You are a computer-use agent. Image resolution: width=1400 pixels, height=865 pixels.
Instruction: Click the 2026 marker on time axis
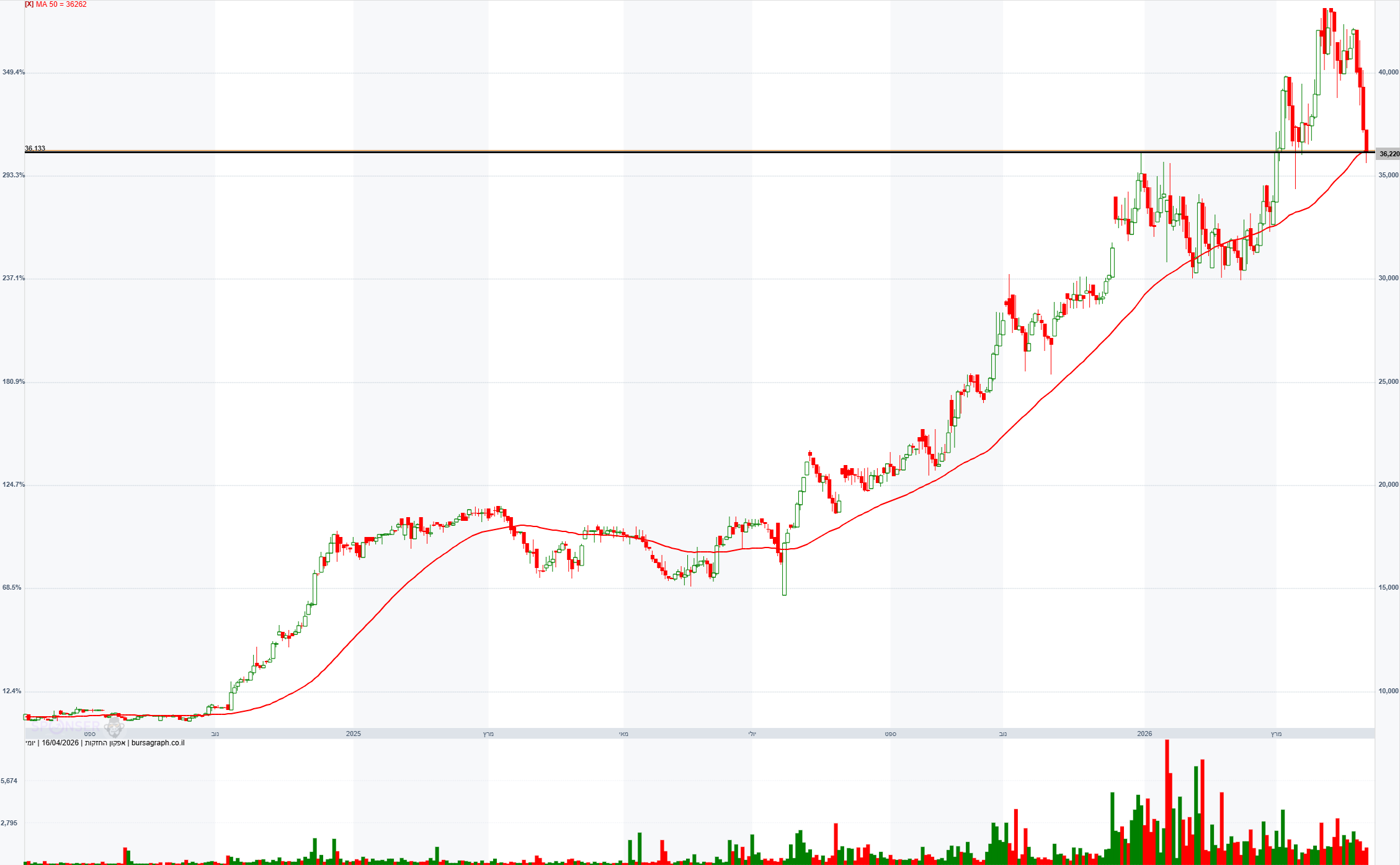point(1144,734)
